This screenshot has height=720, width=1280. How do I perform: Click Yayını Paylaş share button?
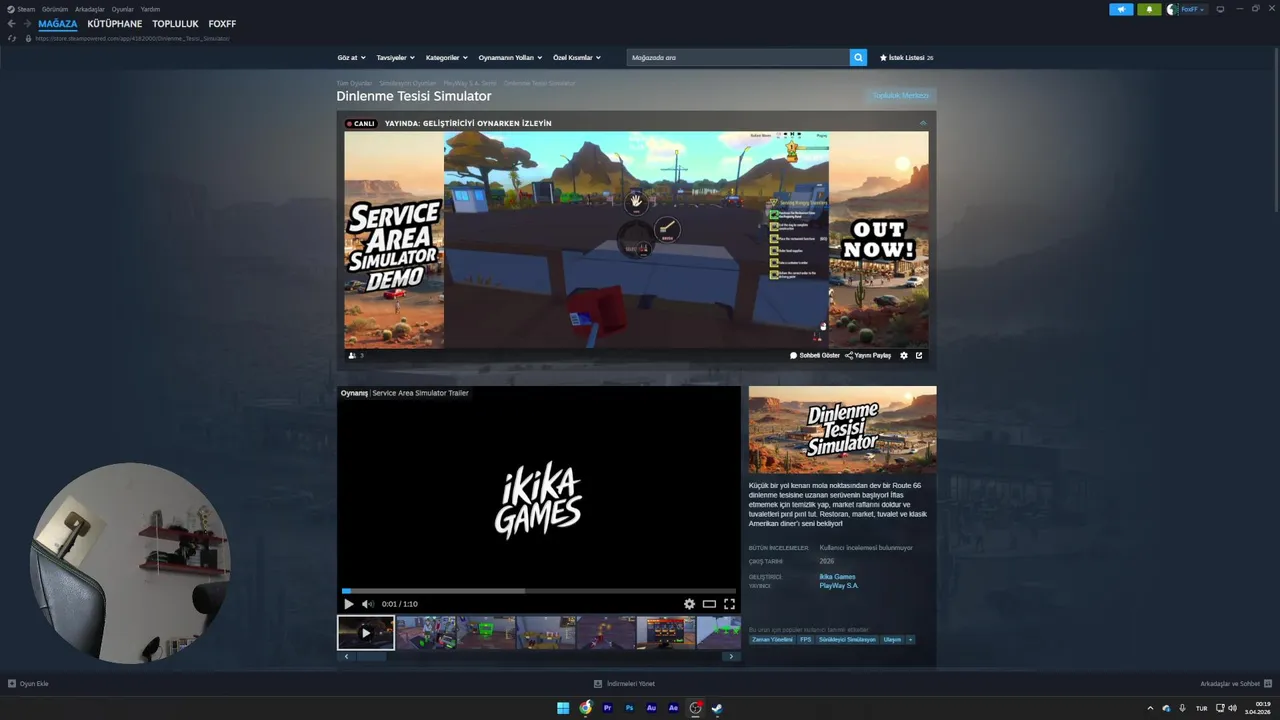tap(868, 355)
